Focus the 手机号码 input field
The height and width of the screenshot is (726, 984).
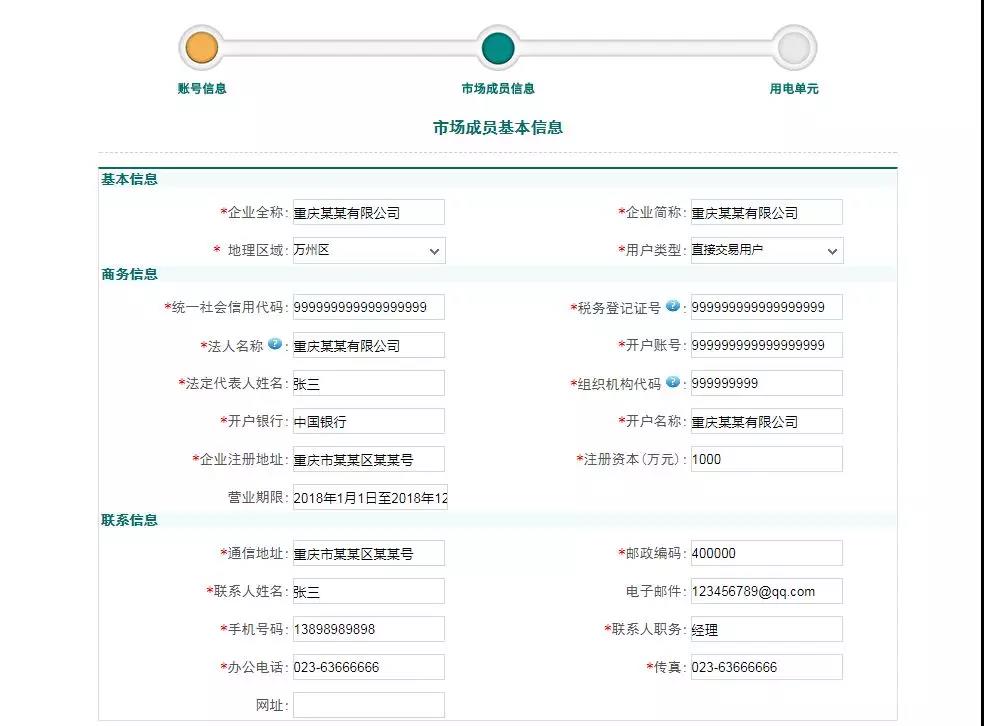click(x=367, y=629)
